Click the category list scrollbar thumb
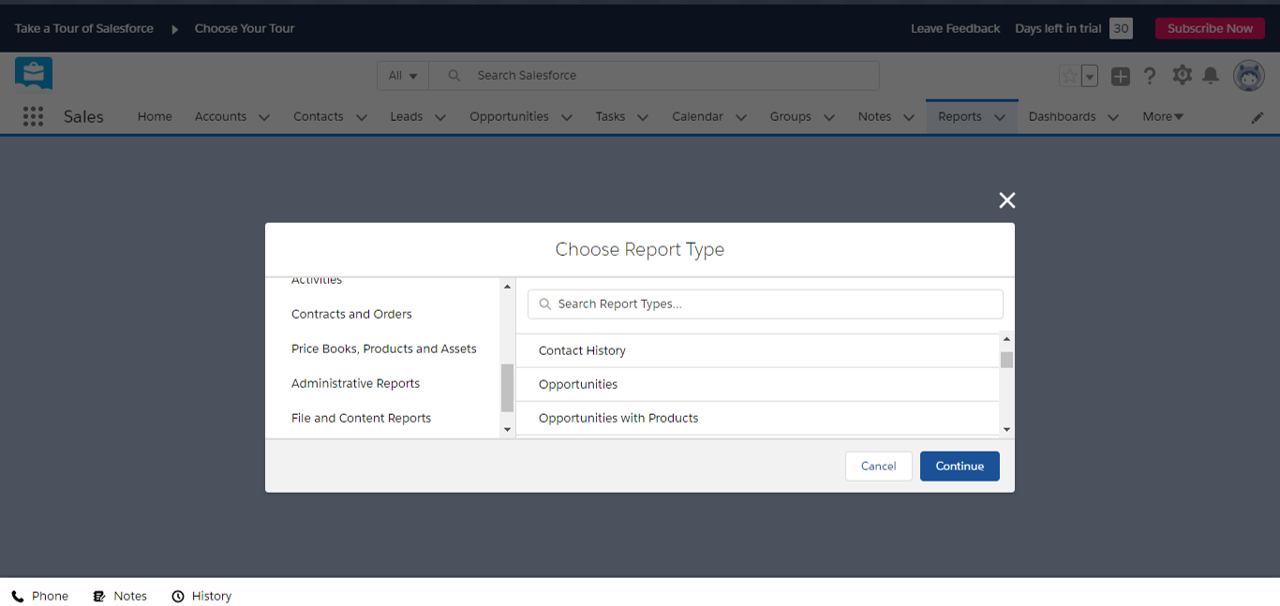Image resolution: width=1280 pixels, height=606 pixels. [x=507, y=388]
